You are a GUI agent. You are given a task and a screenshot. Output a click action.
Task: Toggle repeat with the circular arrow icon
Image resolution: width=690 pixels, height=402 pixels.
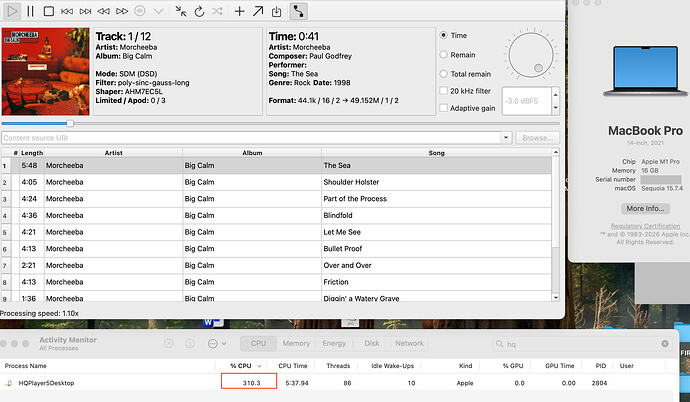point(199,11)
